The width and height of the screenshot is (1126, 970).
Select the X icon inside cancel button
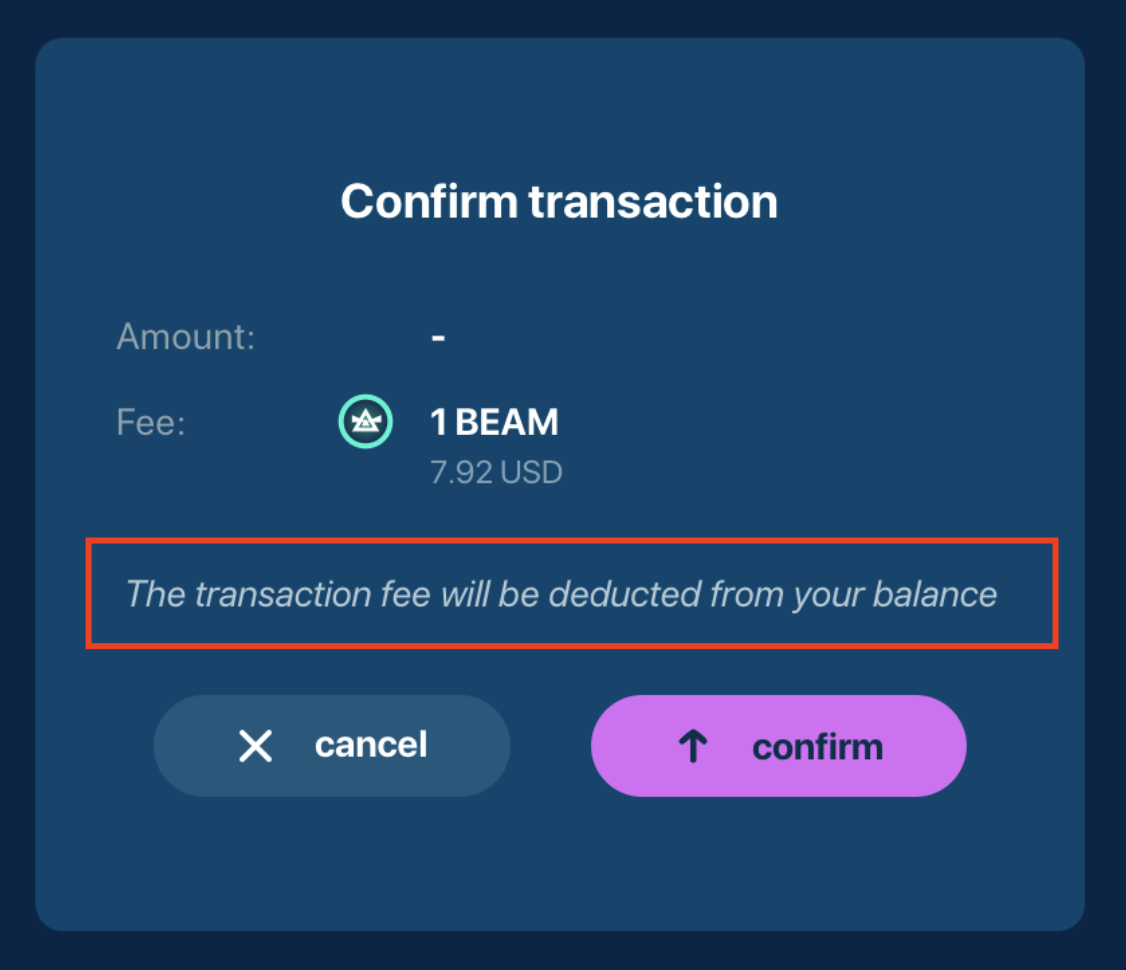point(257,745)
